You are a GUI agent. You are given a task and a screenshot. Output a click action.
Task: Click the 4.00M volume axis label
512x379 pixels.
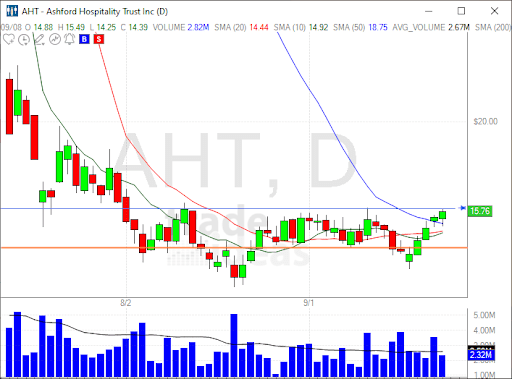[484, 330]
